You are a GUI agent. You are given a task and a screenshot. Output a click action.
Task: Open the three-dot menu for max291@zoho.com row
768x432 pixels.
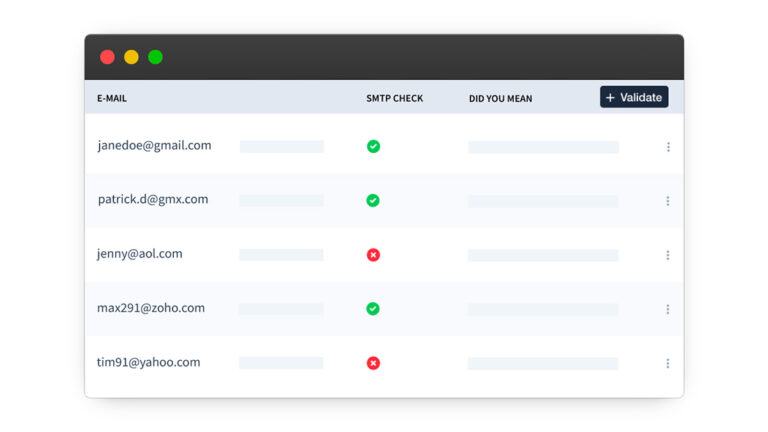pyautogui.click(x=668, y=309)
